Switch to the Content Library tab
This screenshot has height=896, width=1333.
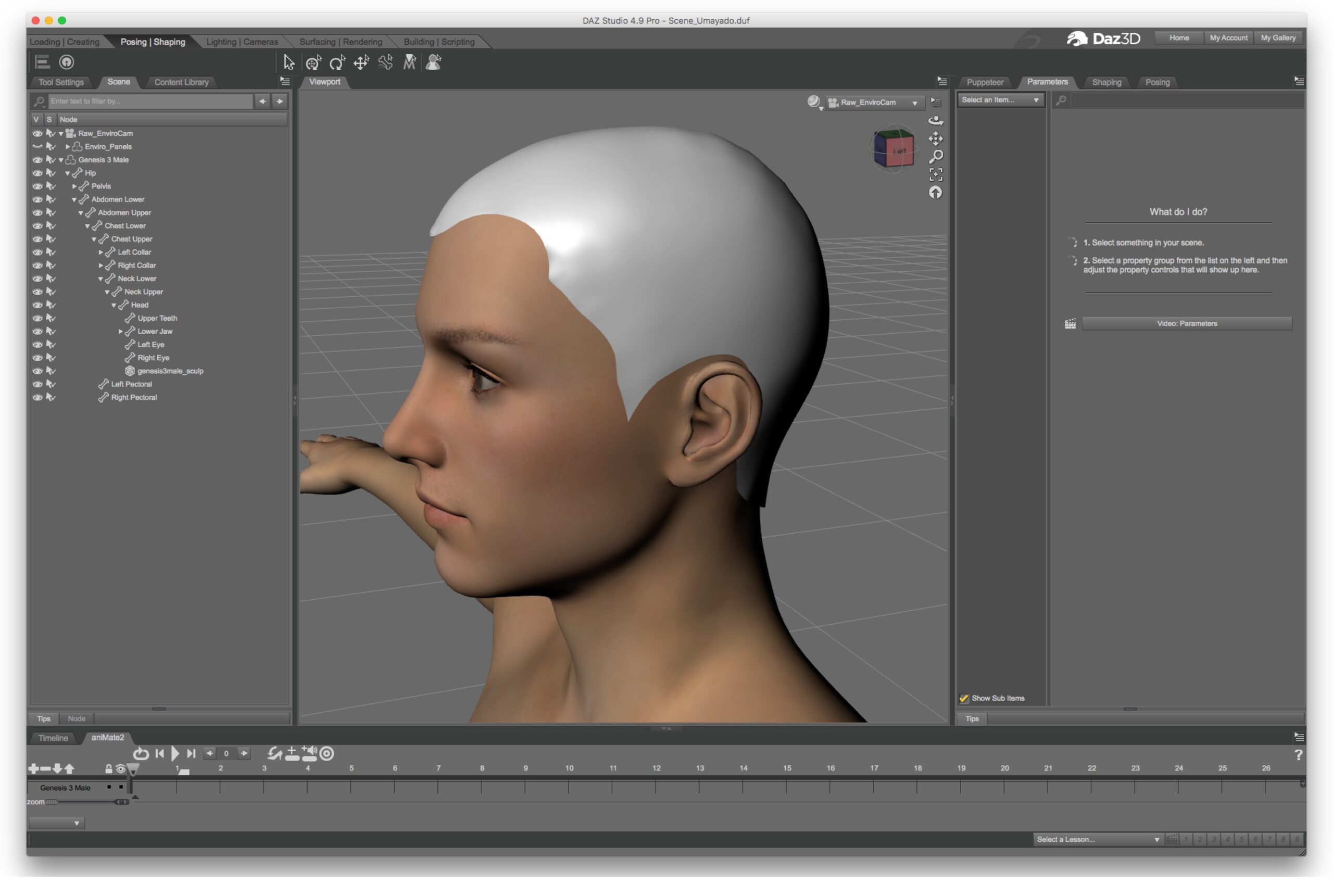coord(181,82)
